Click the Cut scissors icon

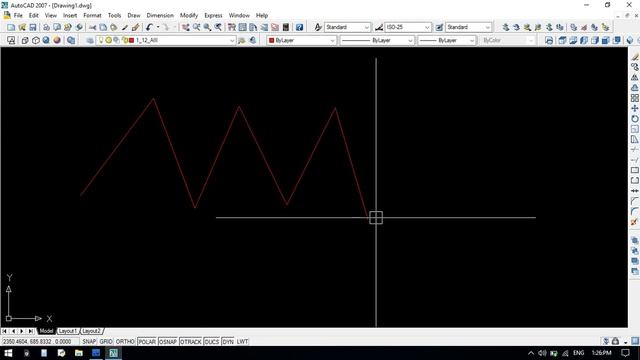point(93,27)
